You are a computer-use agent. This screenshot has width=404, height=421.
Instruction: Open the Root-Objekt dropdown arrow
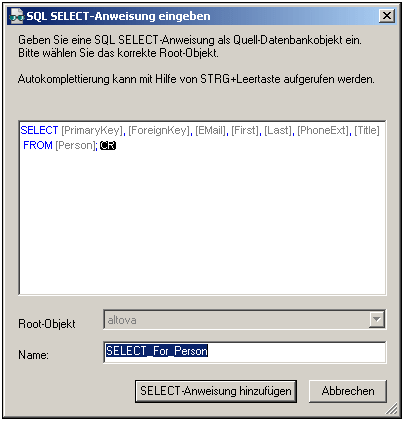pyautogui.click(x=377, y=319)
